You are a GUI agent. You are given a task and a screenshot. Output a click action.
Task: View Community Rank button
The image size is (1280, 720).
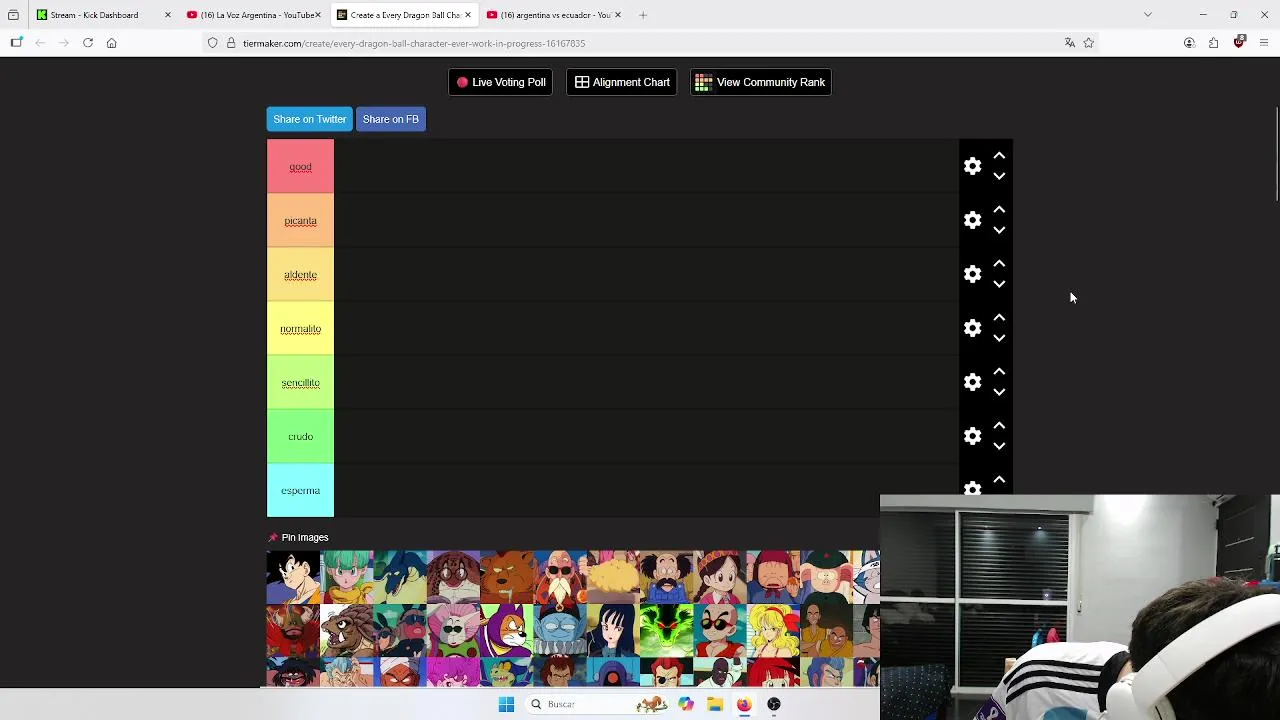(760, 82)
